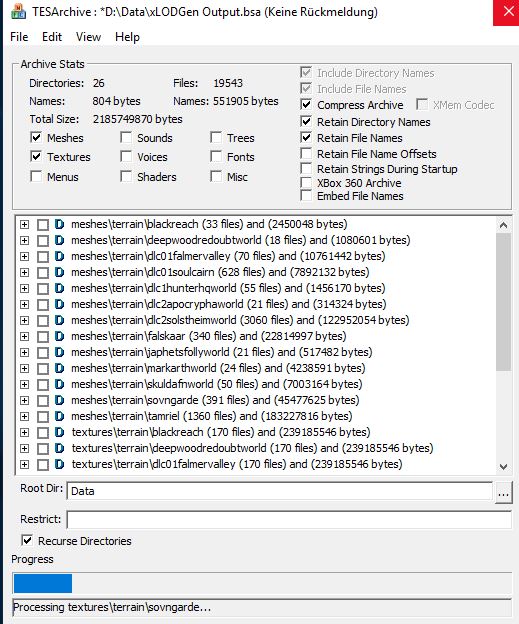Screen dimensions: 519x624
Task: Click the D directory icon for meshes\terrain\deepwoodredoubtworld
Action: click(59, 240)
